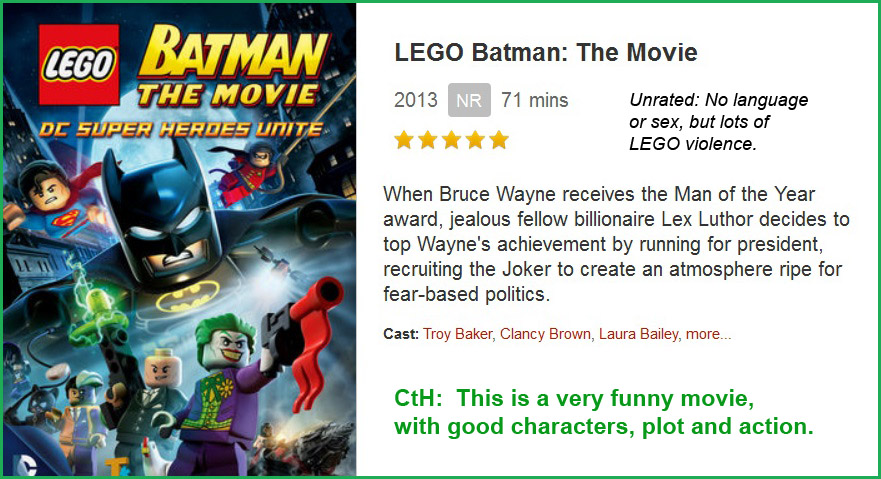881x479 pixels.
Task: Click the DC Super Heroes Unite subtitle
Action: 180,129
